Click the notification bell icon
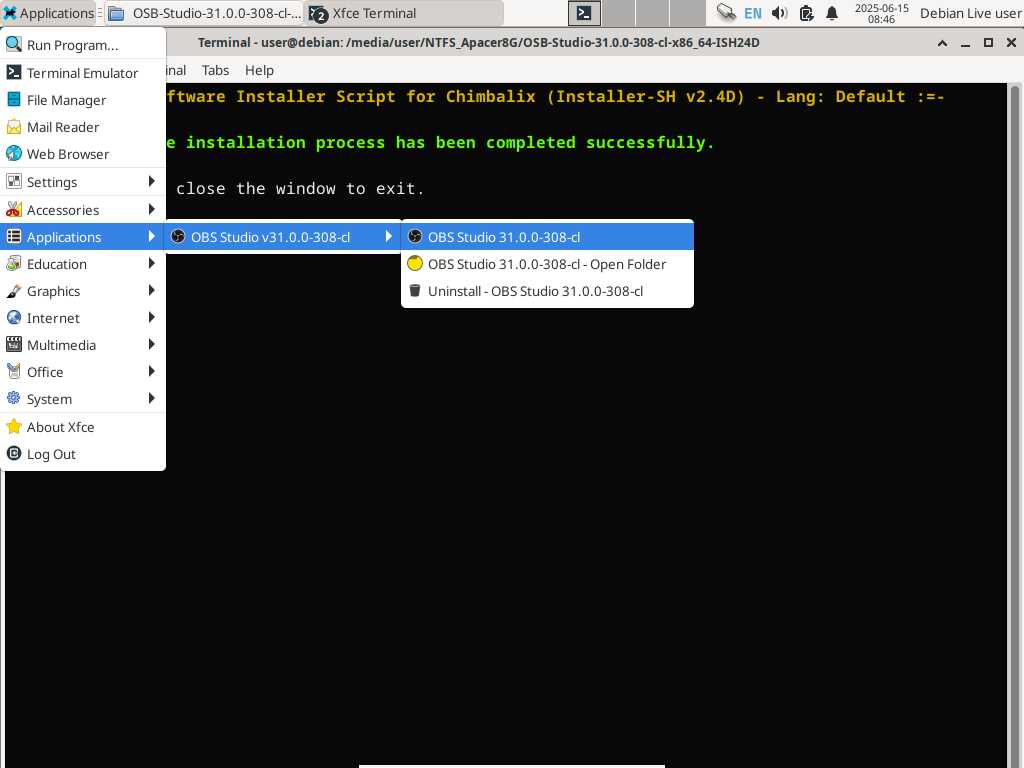Viewport: 1024px width, 768px height. pyautogui.click(x=831, y=13)
